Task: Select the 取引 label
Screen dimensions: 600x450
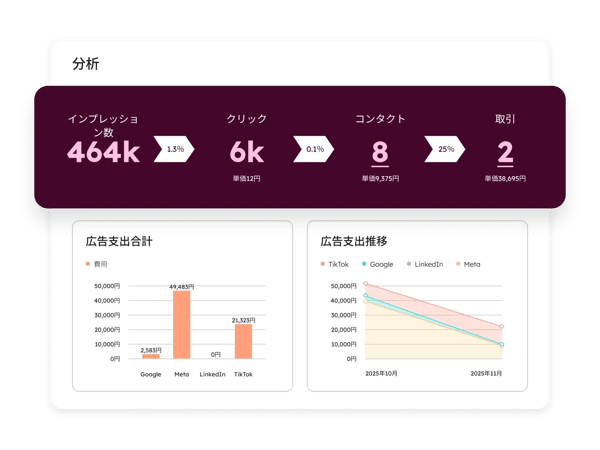Action: pos(505,119)
